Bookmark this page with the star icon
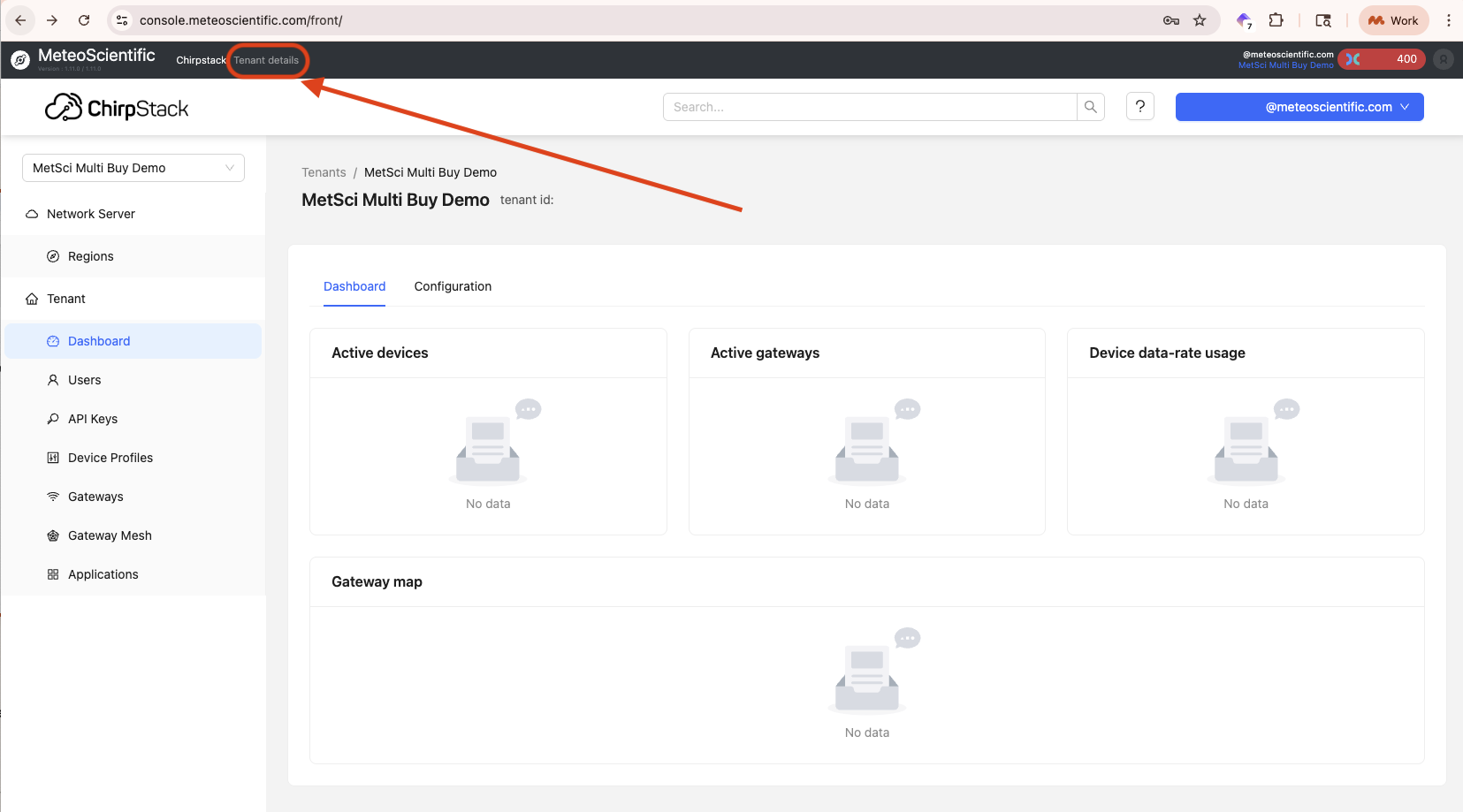The image size is (1463, 812). click(1200, 20)
